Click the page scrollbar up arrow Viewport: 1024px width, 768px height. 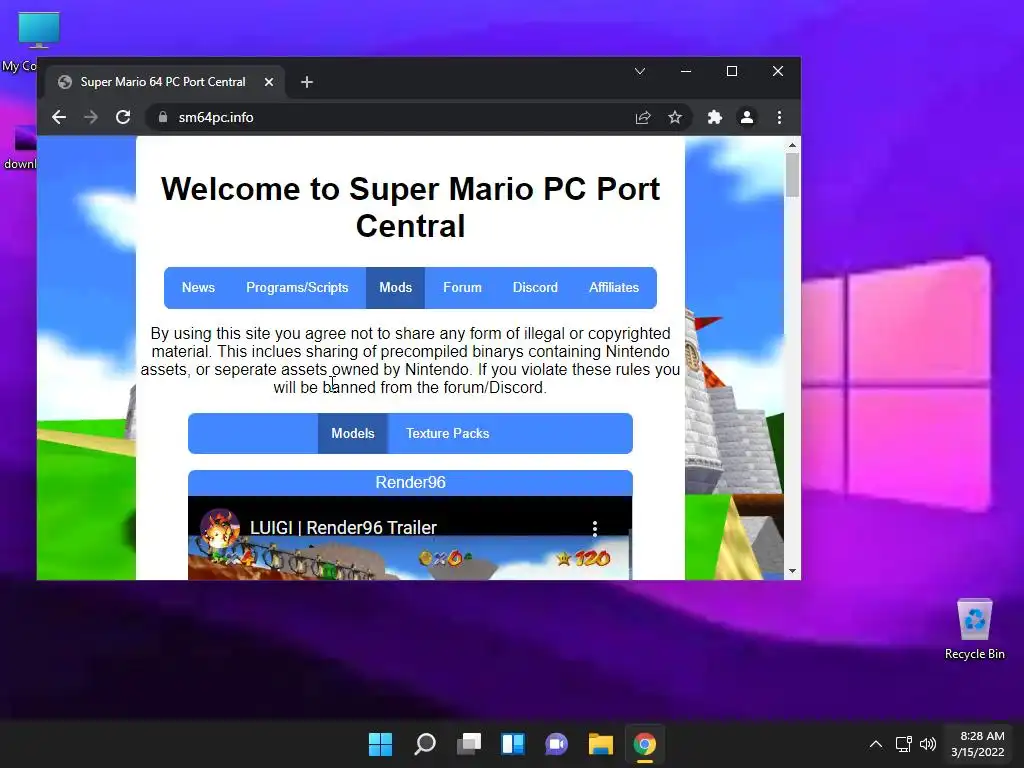792,145
